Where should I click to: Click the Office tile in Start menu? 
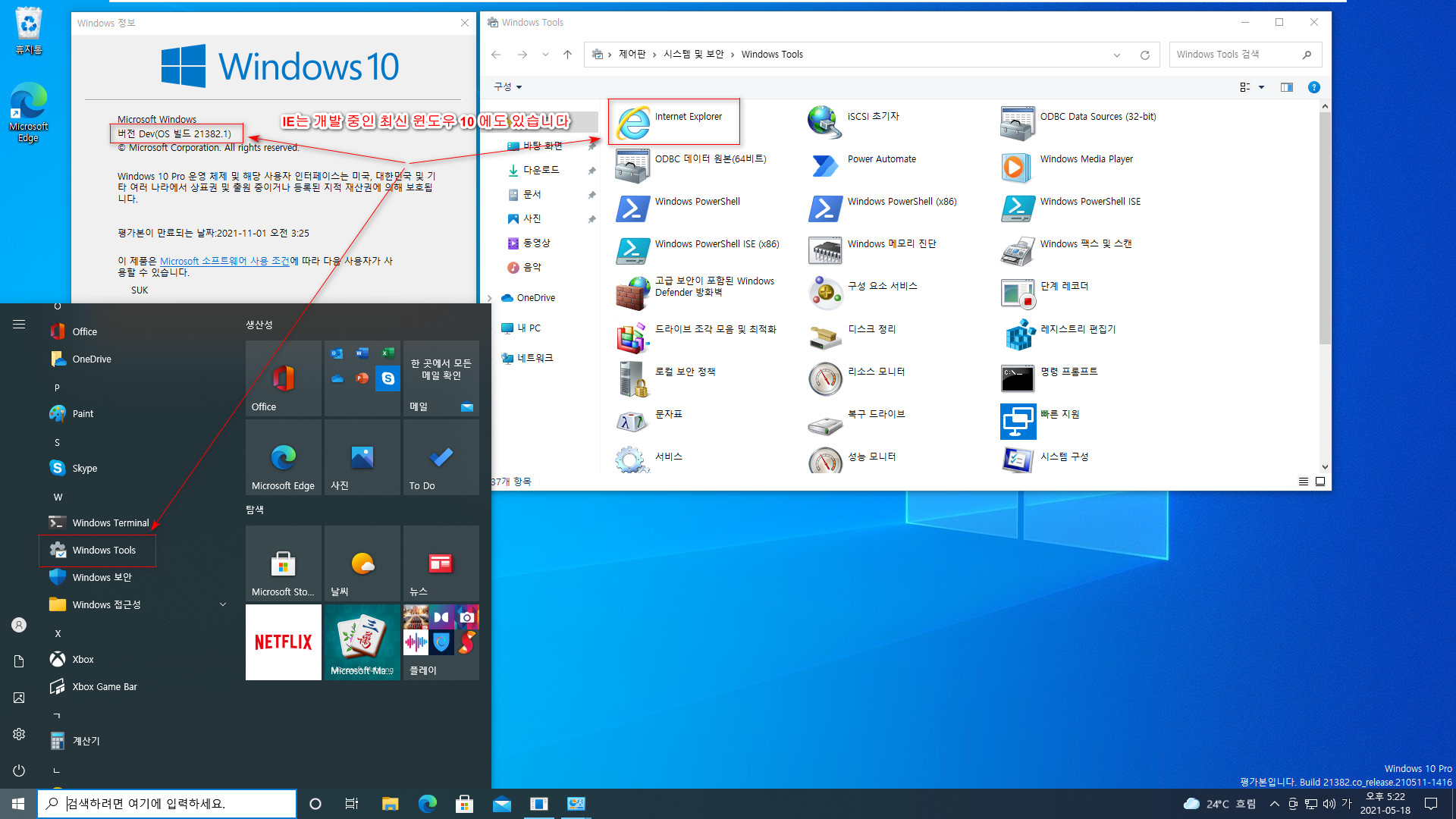tap(284, 378)
